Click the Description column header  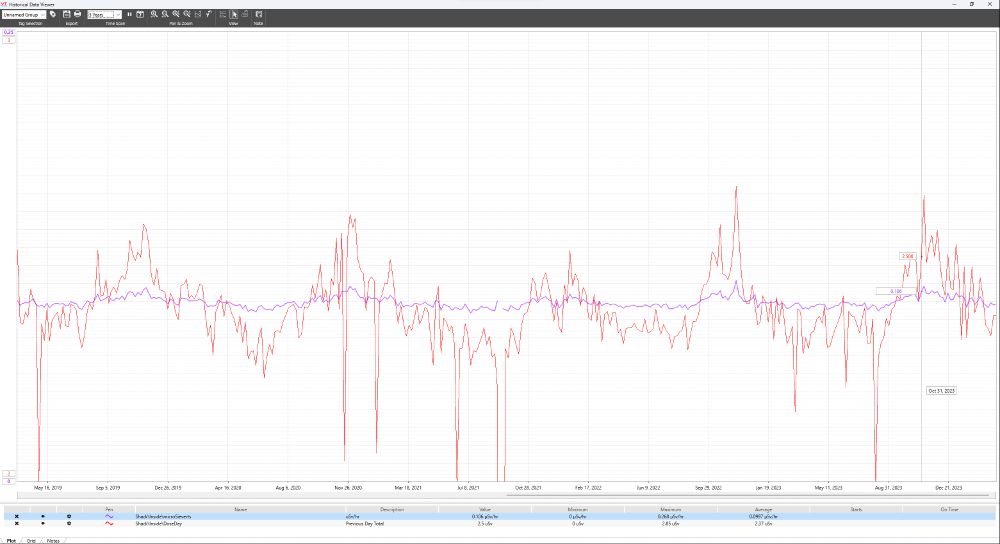pos(392,510)
